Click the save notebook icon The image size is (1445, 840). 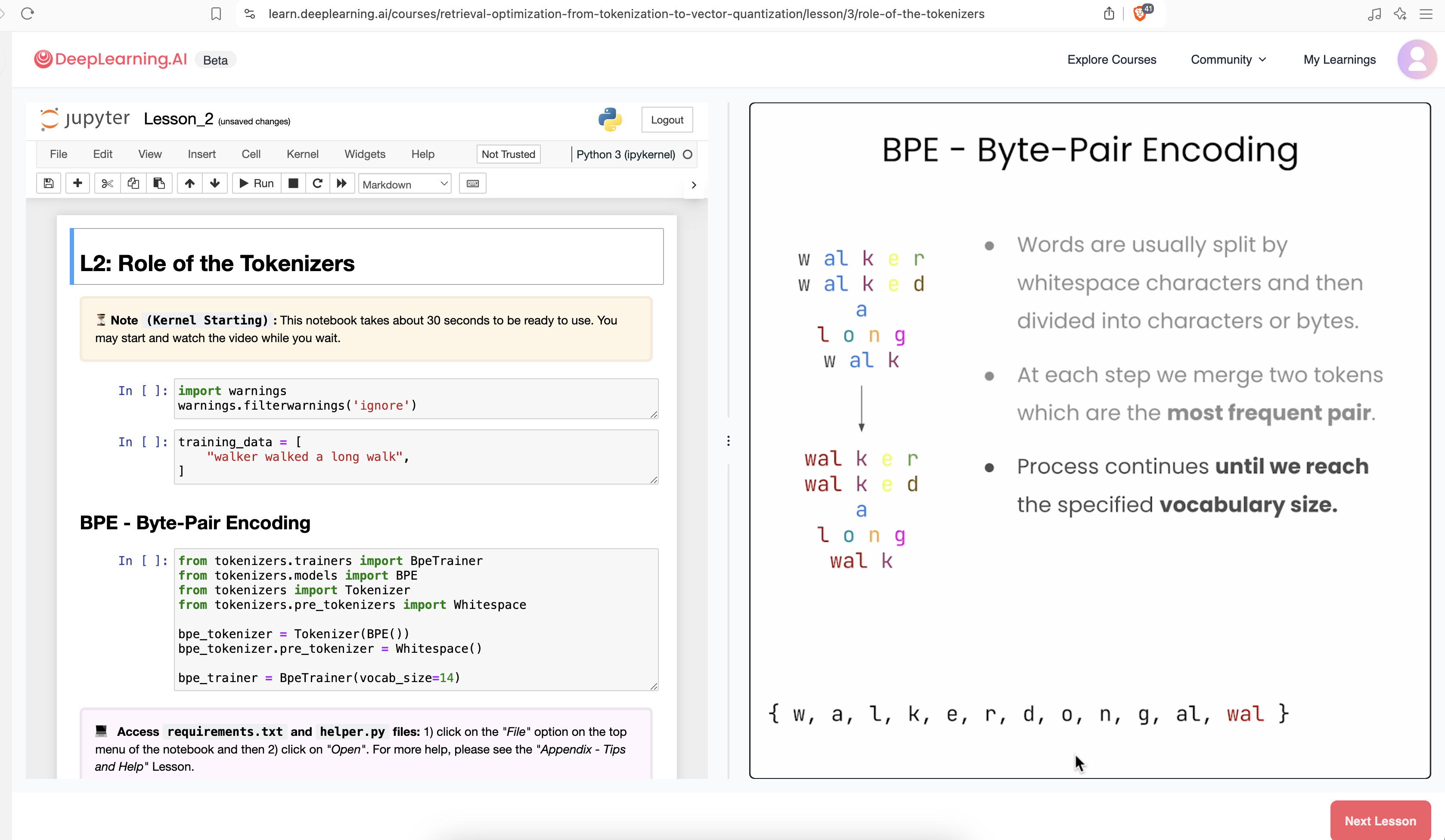tap(49, 183)
